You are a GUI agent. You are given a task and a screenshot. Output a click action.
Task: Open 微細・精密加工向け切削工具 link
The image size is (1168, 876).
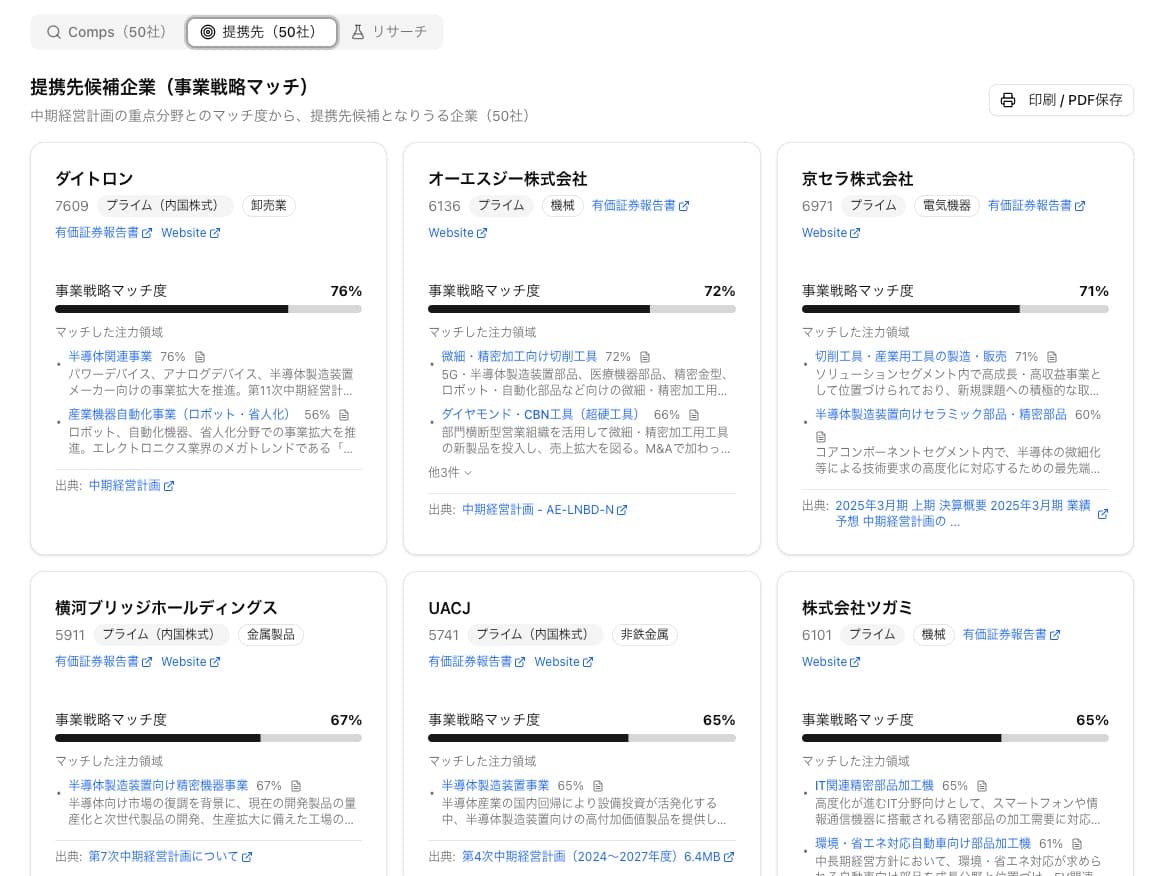tap(519, 357)
